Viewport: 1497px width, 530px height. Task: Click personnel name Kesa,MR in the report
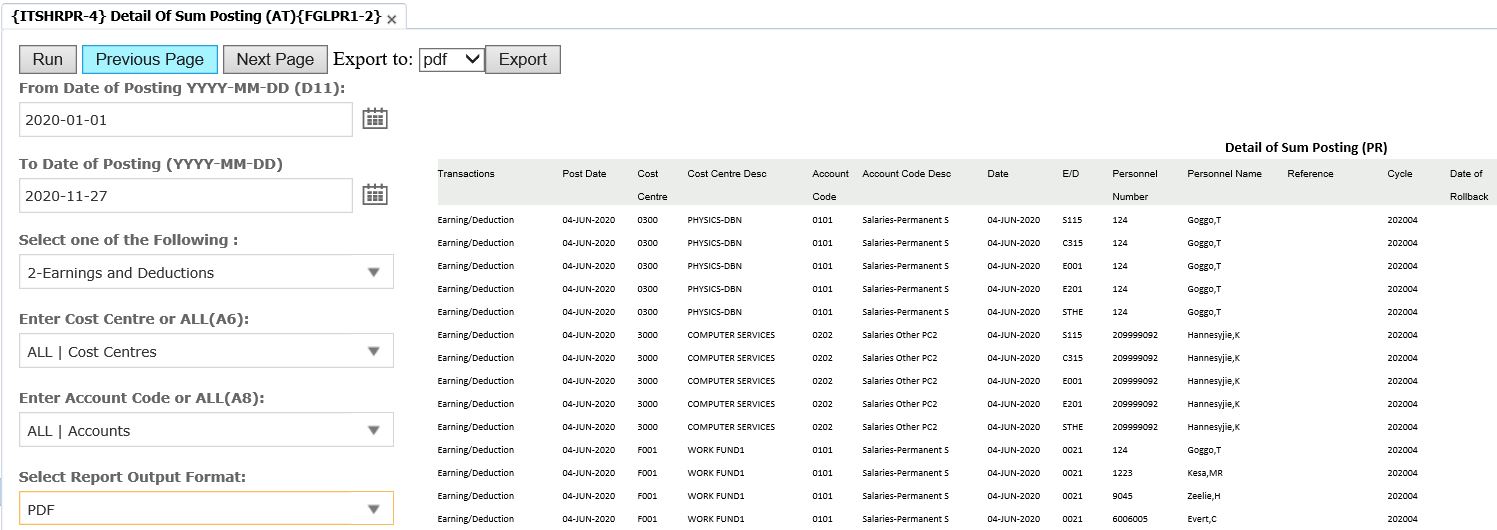(1205, 473)
